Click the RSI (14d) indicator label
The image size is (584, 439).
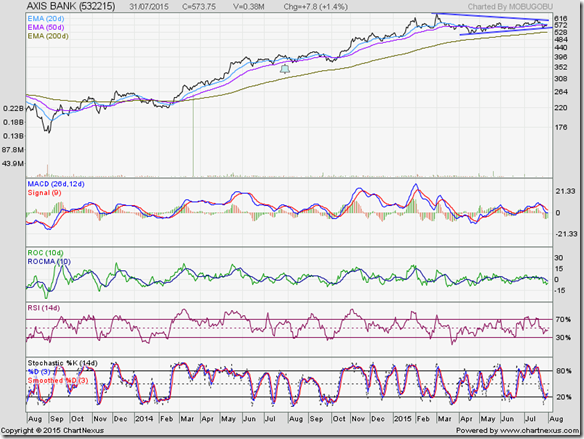point(44,308)
